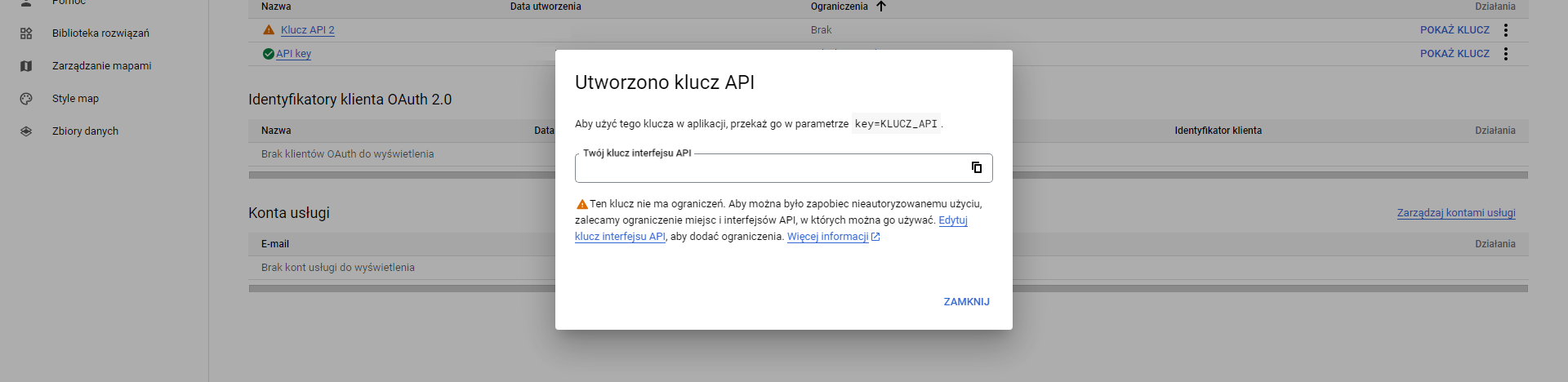This screenshot has width=1568, height=382.
Task: Click the Zbiory danych layers icon
Action: point(26,131)
